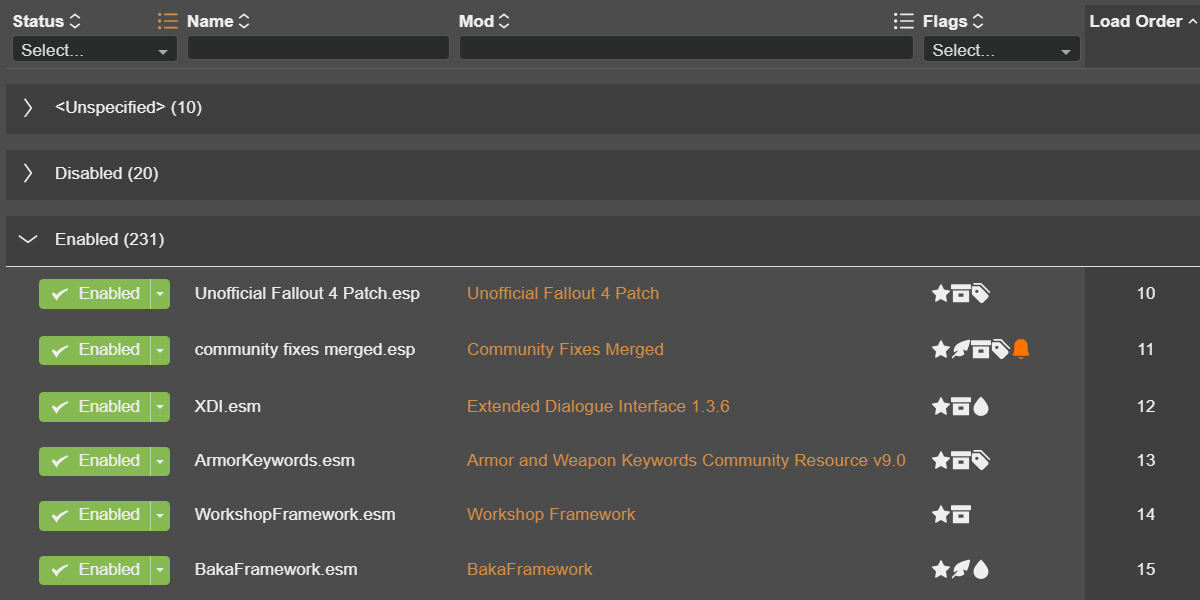Select the community fixes merged.esp plugin name
Image resolution: width=1200 pixels, height=600 pixels.
305,349
